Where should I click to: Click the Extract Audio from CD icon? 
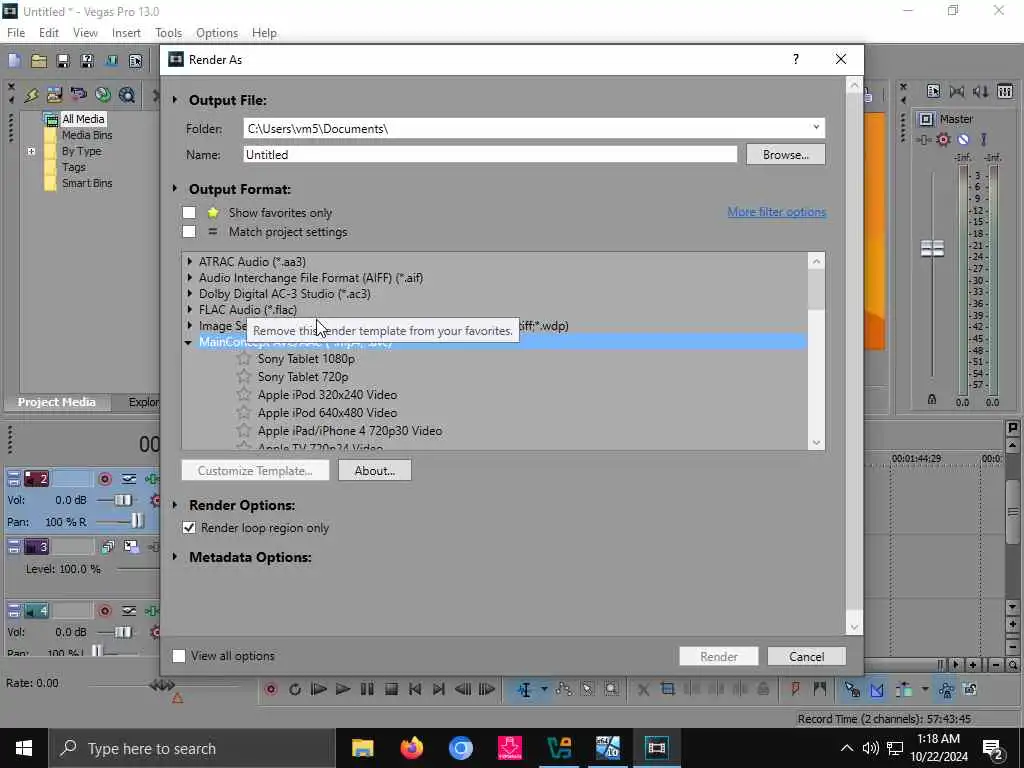103,95
